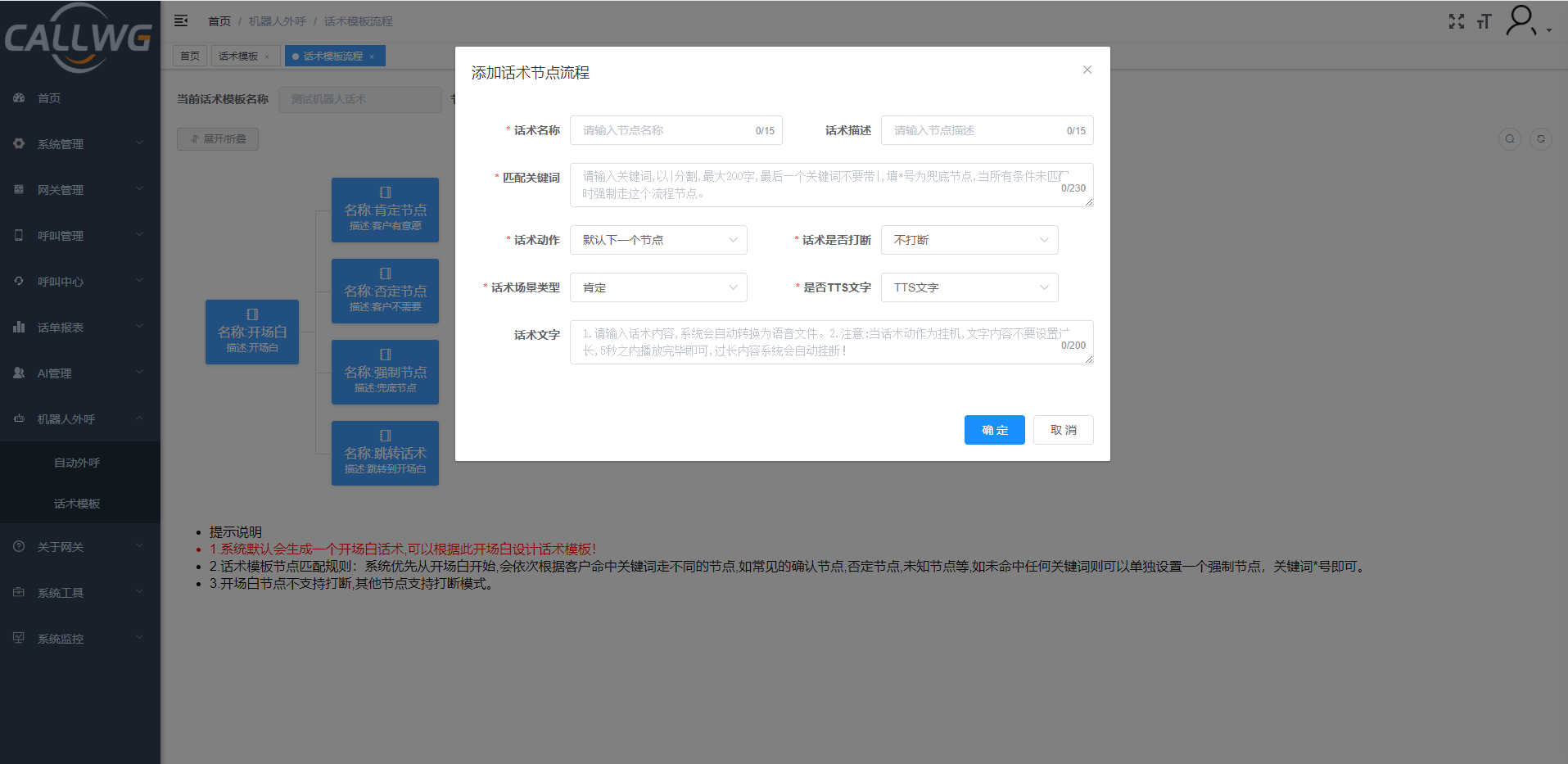Click the 呼叫中心 headset icon in sidebar
Viewport: 1568px width, 764px height.
point(18,281)
